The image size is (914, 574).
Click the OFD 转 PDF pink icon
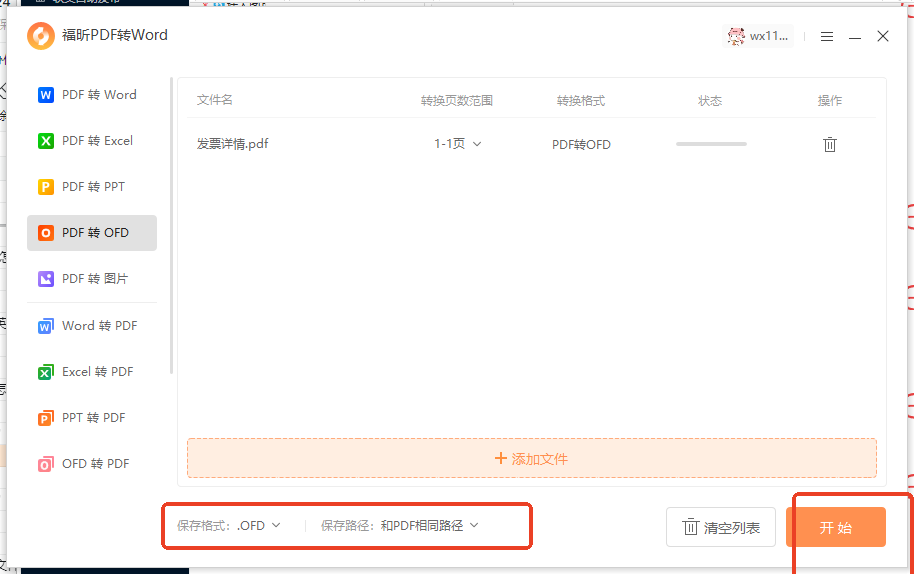[x=45, y=464]
